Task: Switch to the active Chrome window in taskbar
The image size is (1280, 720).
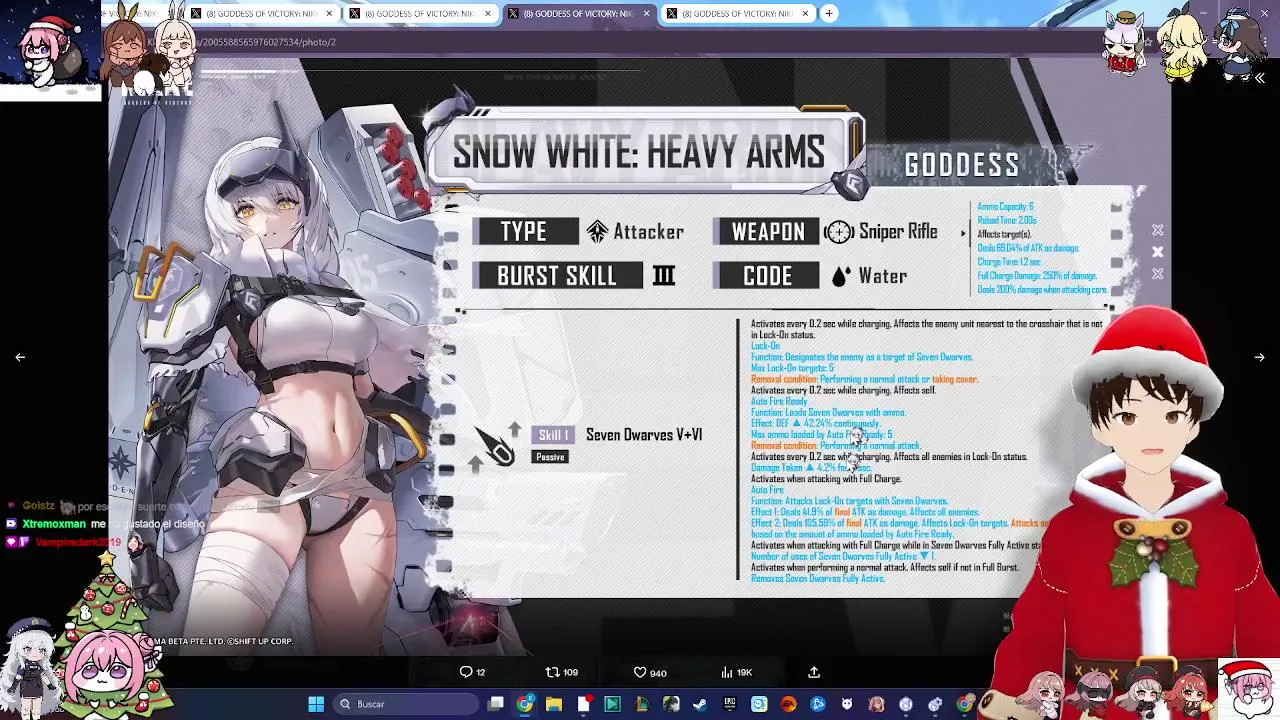Action: (x=525, y=704)
